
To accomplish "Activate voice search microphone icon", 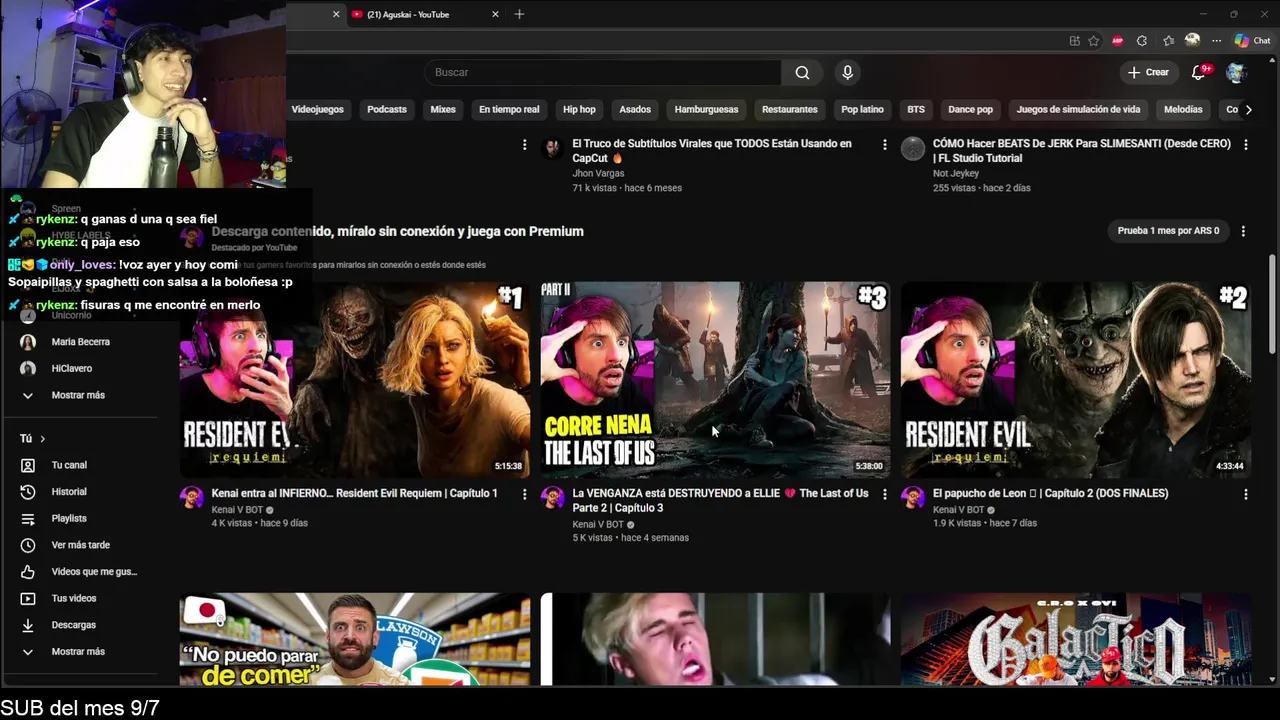I will click(847, 72).
